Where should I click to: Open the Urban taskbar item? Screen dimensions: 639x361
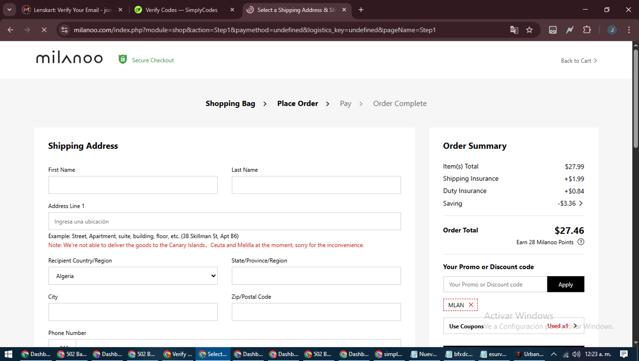[x=529, y=354]
